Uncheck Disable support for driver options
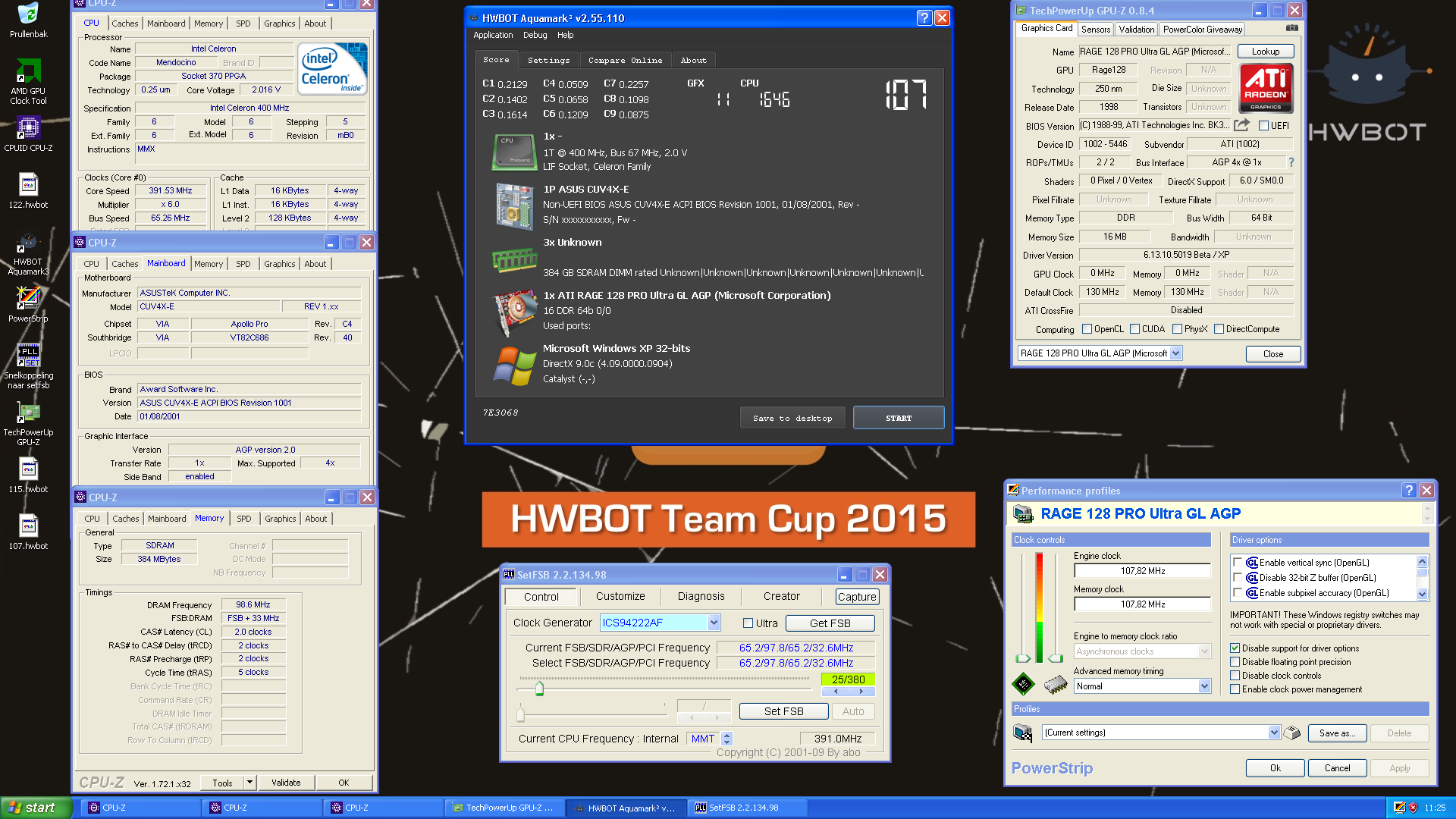 pos(1235,648)
